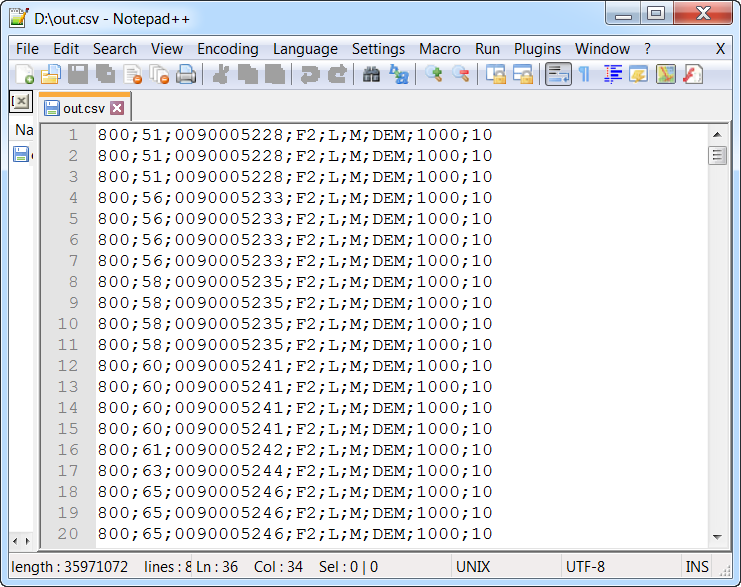This screenshot has height=587, width=741.
Task: Click the Copy toolbar icon
Action: point(248,75)
